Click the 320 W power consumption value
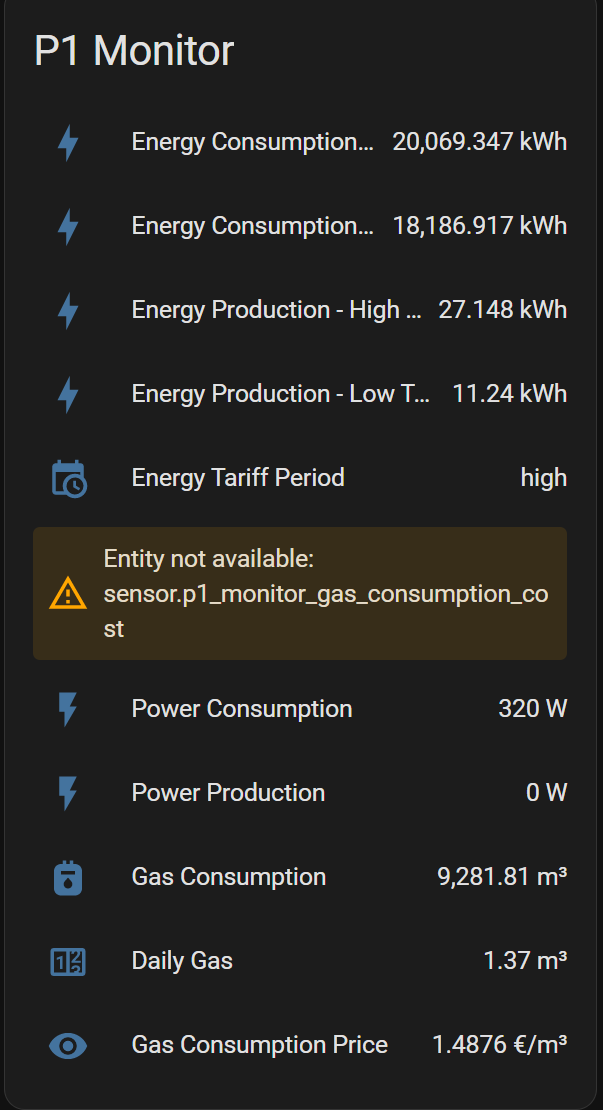The image size is (603, 1110). (x=532, y=709)
